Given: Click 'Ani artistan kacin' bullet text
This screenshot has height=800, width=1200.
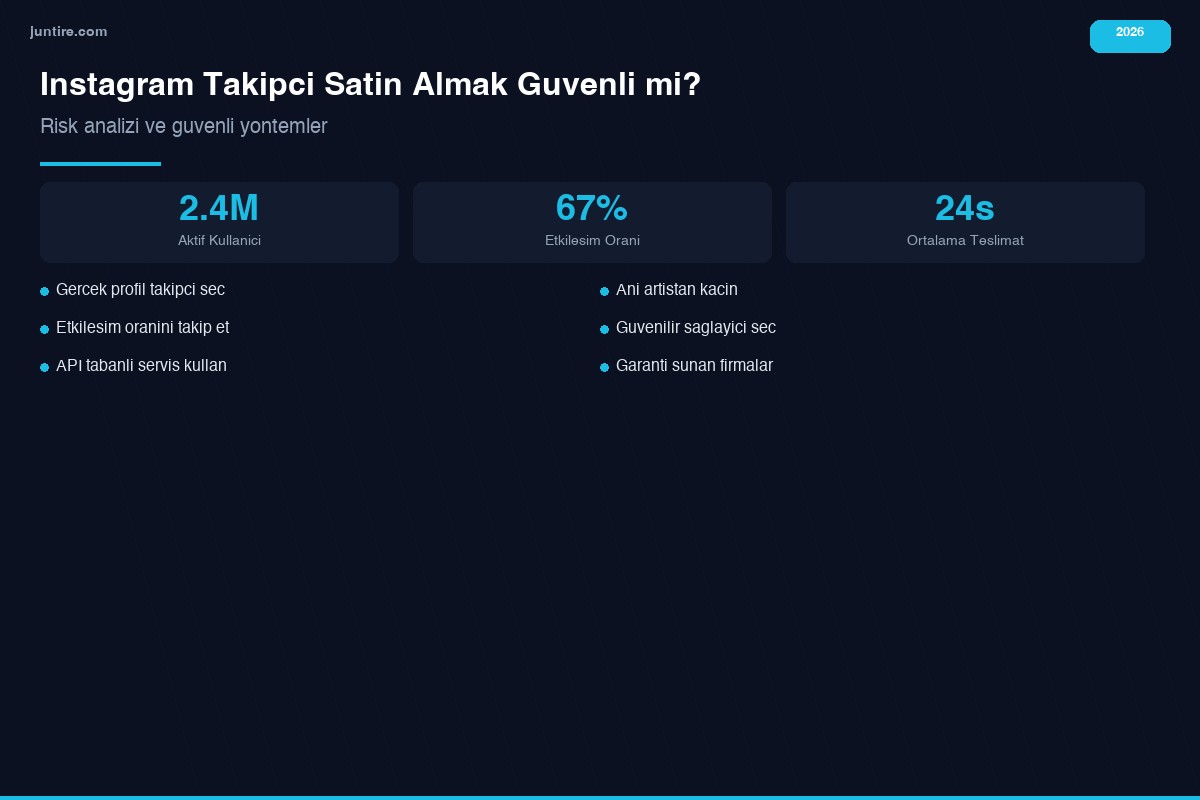Looking at the screenshot, I should [677, 290].
